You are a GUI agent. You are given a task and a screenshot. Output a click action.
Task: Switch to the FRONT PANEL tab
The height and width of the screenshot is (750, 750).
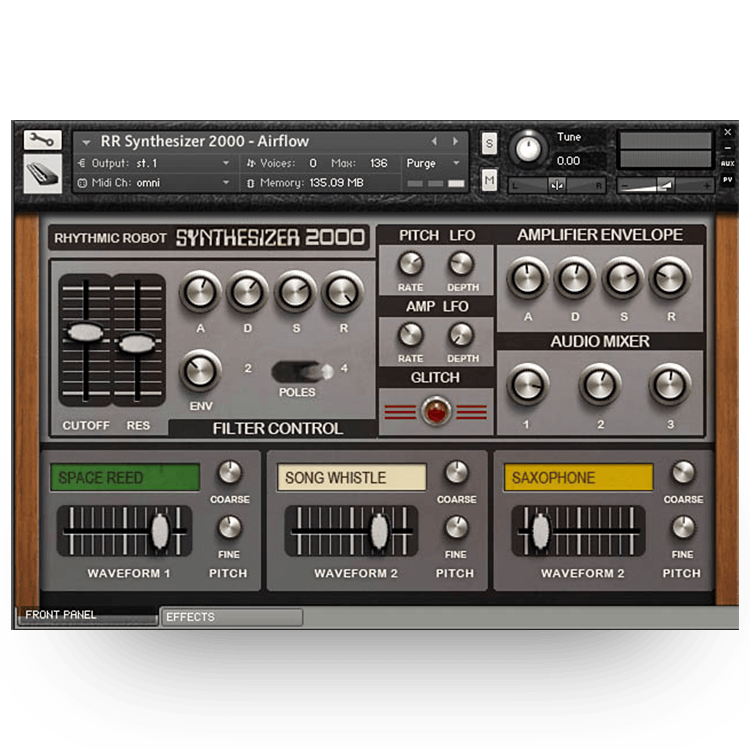88,616
